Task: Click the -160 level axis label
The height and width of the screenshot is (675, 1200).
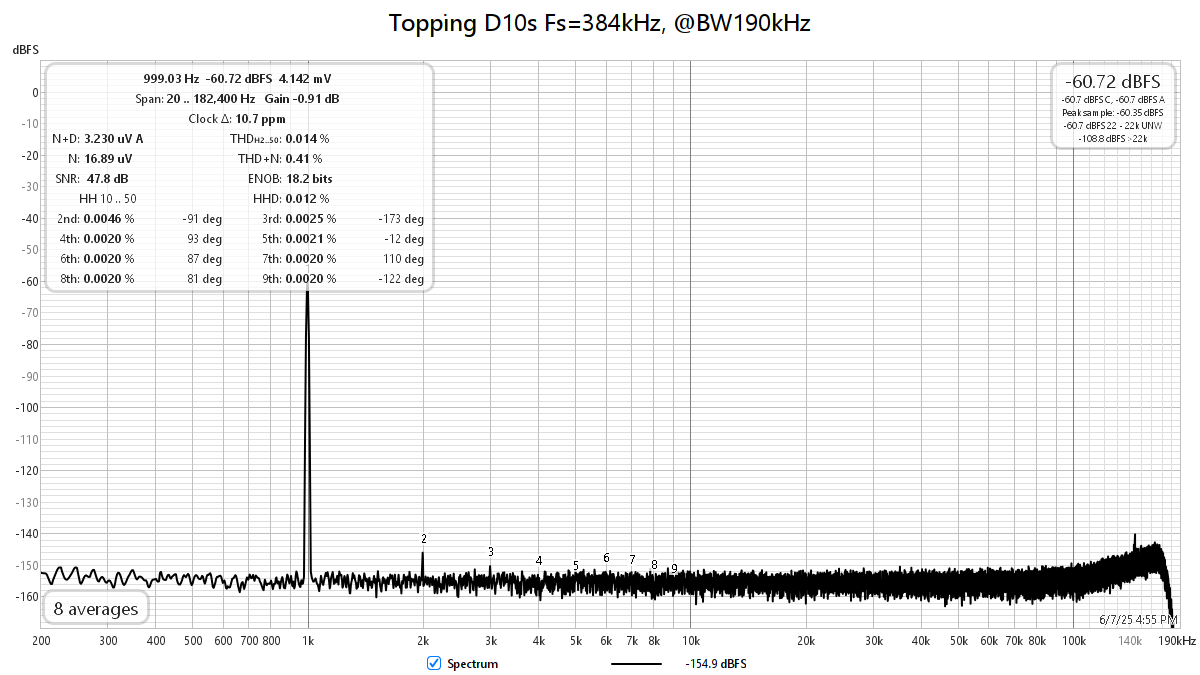Action: (x=27, y=597)
